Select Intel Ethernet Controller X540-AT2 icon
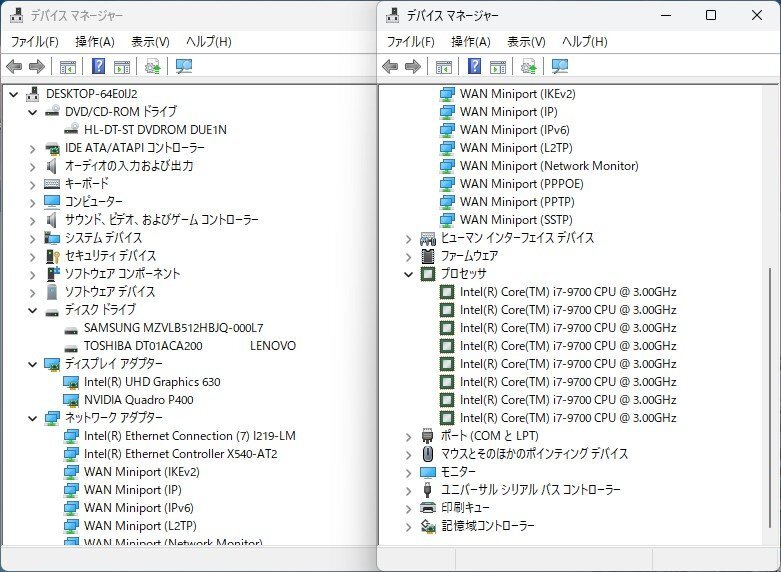The image size is (781, 572). coord(71,454)
